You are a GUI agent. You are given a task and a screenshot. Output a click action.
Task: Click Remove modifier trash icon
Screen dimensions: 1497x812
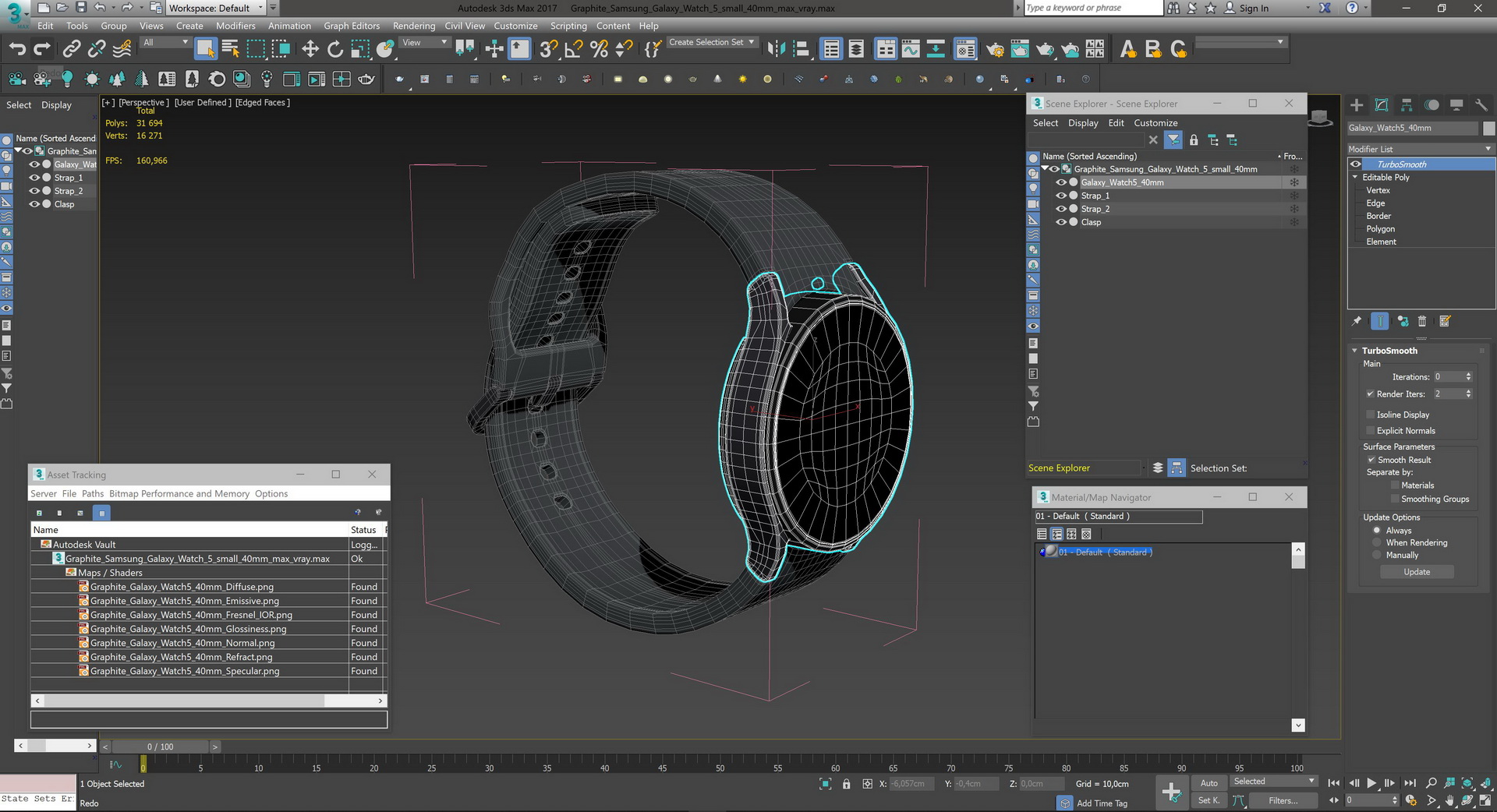point(1422,321)
